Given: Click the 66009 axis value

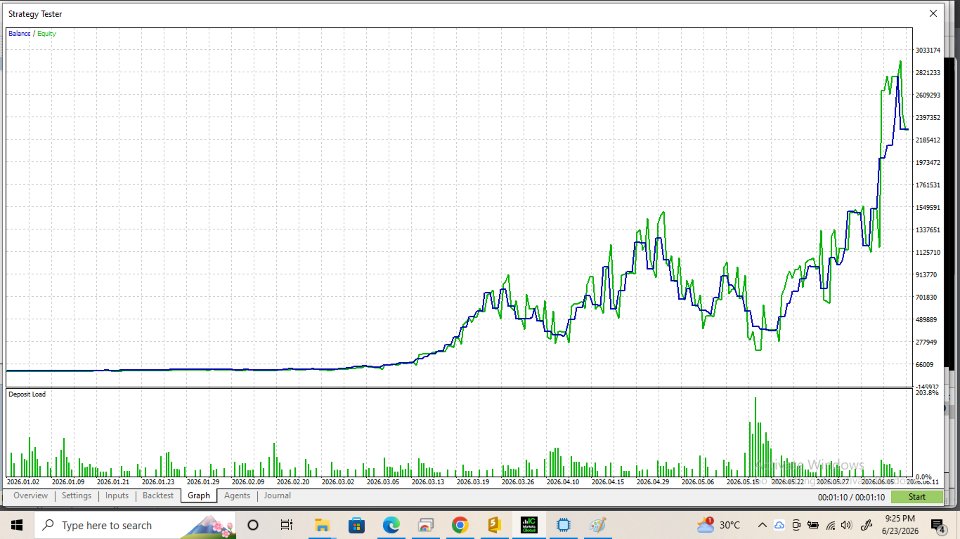Looking at the screenshot, I should pos(924,364).
